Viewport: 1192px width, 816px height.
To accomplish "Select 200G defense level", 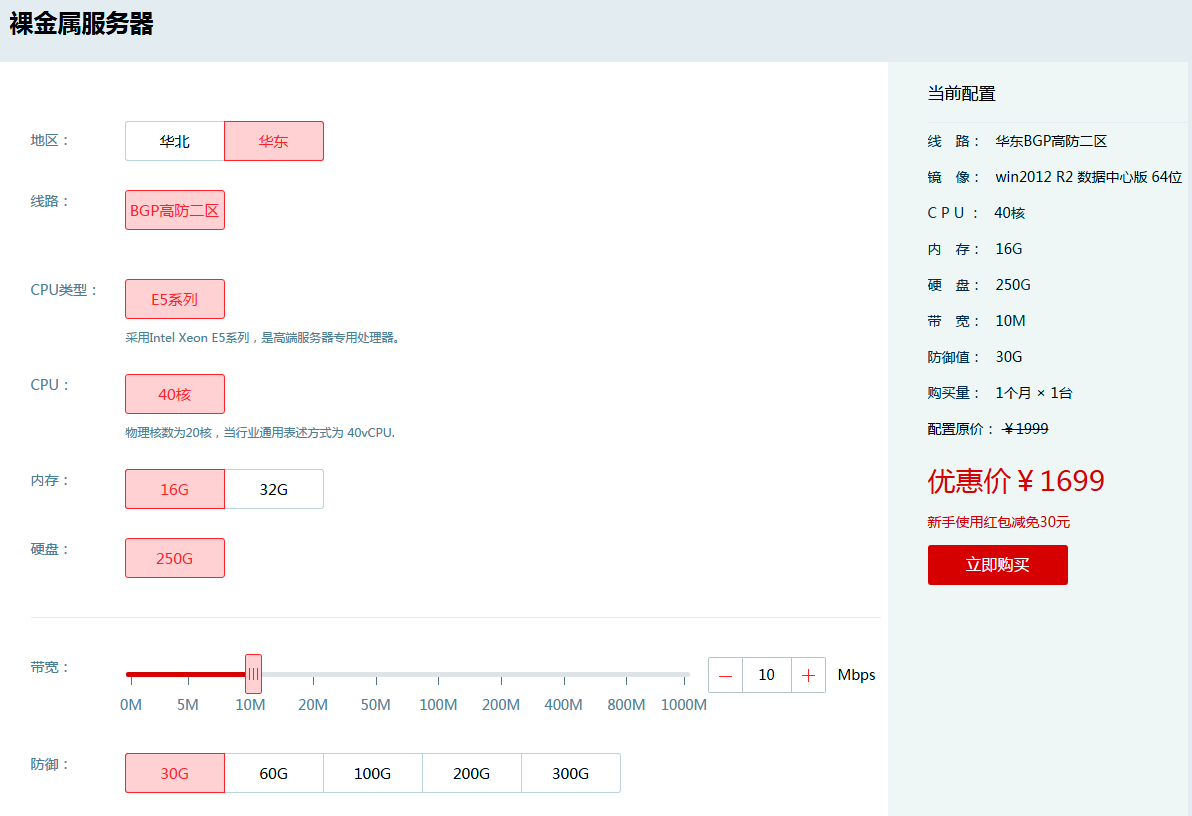I will 472,773.
